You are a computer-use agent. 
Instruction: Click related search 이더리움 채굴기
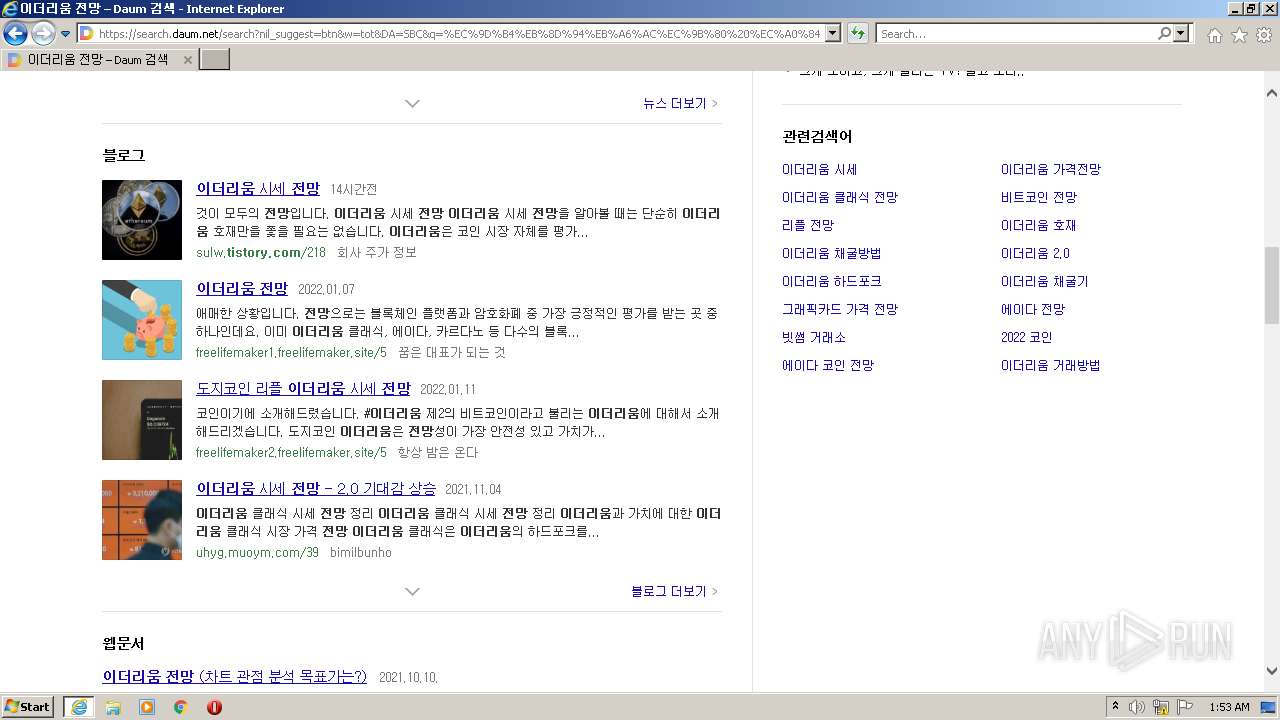click(x=1044, y=282)
